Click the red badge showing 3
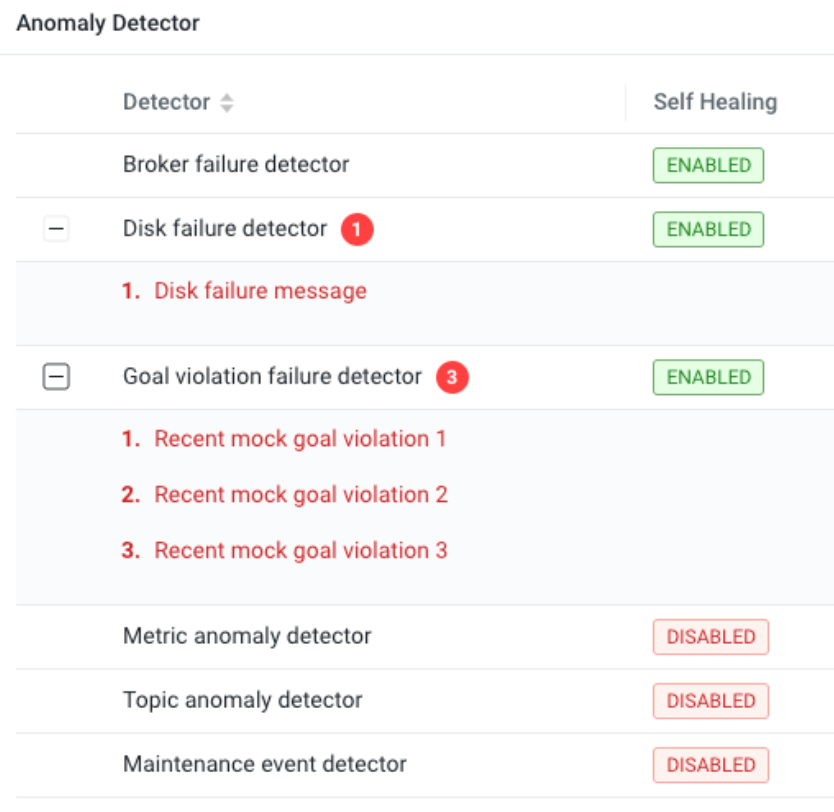This screenshot has height=812, width=834. (x=452, y=377)
